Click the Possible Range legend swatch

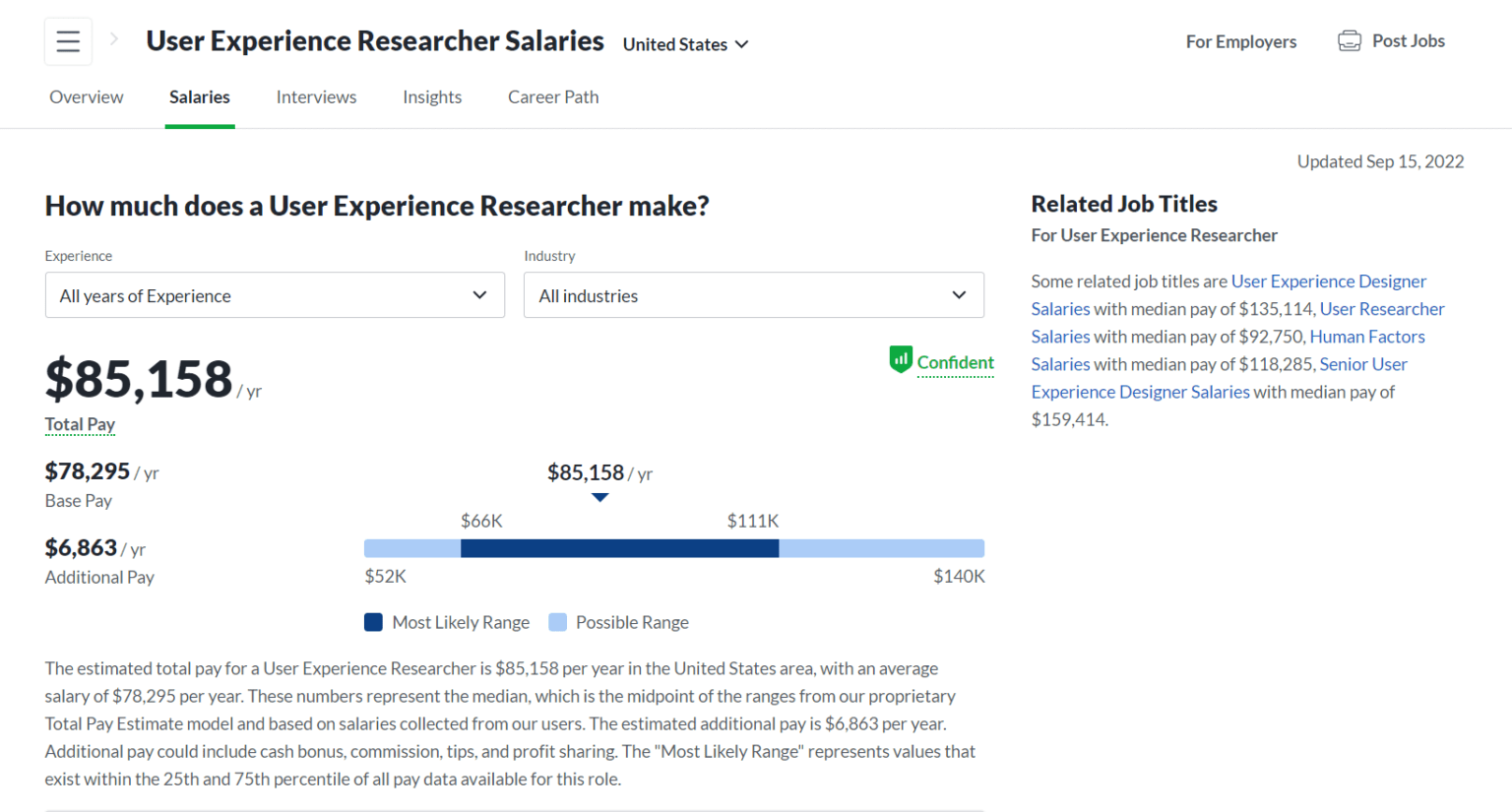pyautogui.click(x=557, y=622)
